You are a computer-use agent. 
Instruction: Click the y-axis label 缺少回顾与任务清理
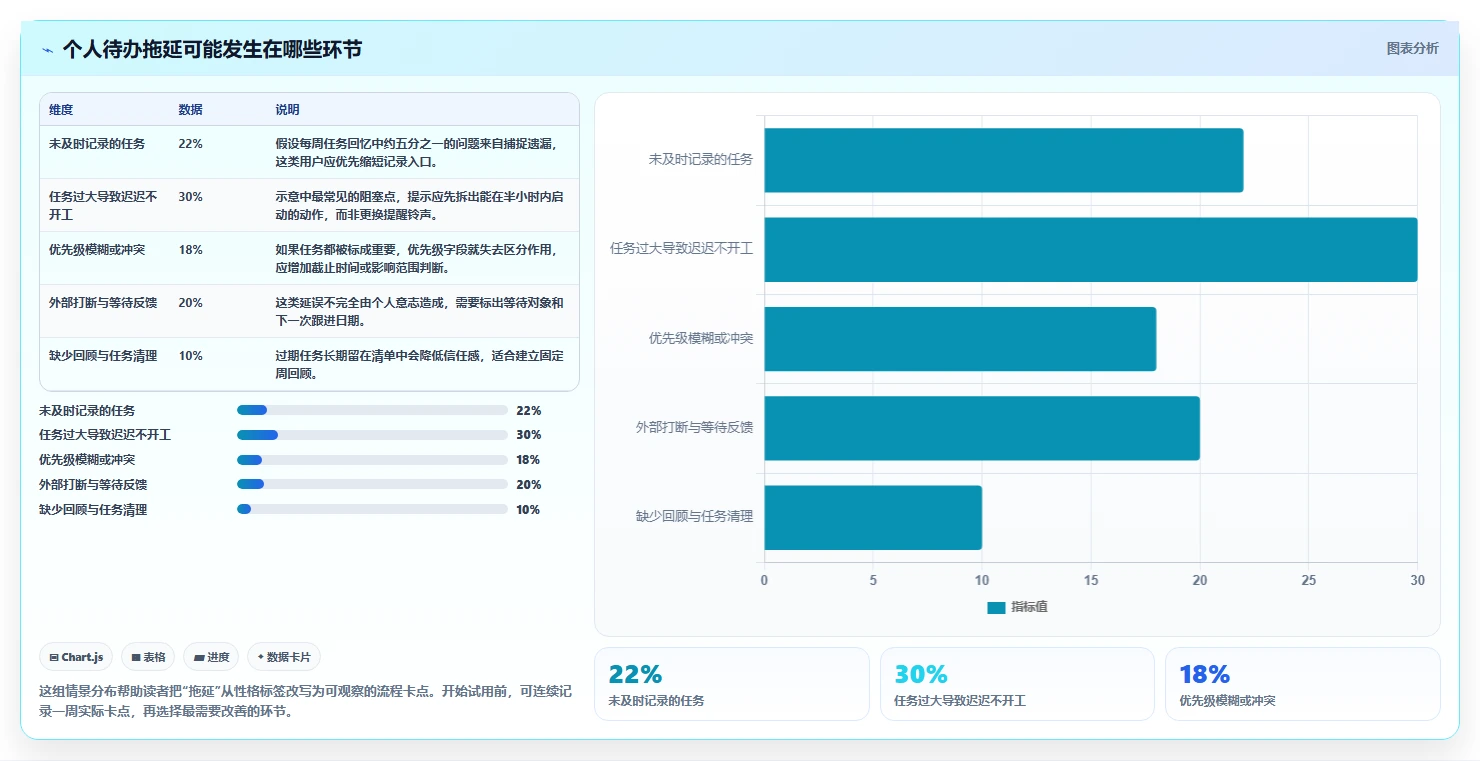(694, 517)
